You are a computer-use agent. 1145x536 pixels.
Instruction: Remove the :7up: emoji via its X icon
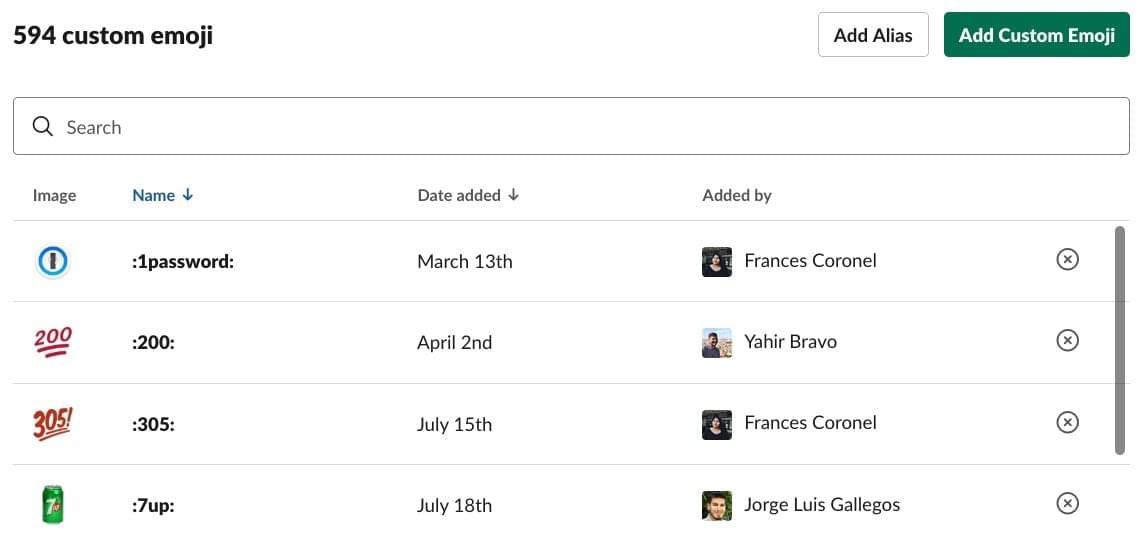point(1067,504)
